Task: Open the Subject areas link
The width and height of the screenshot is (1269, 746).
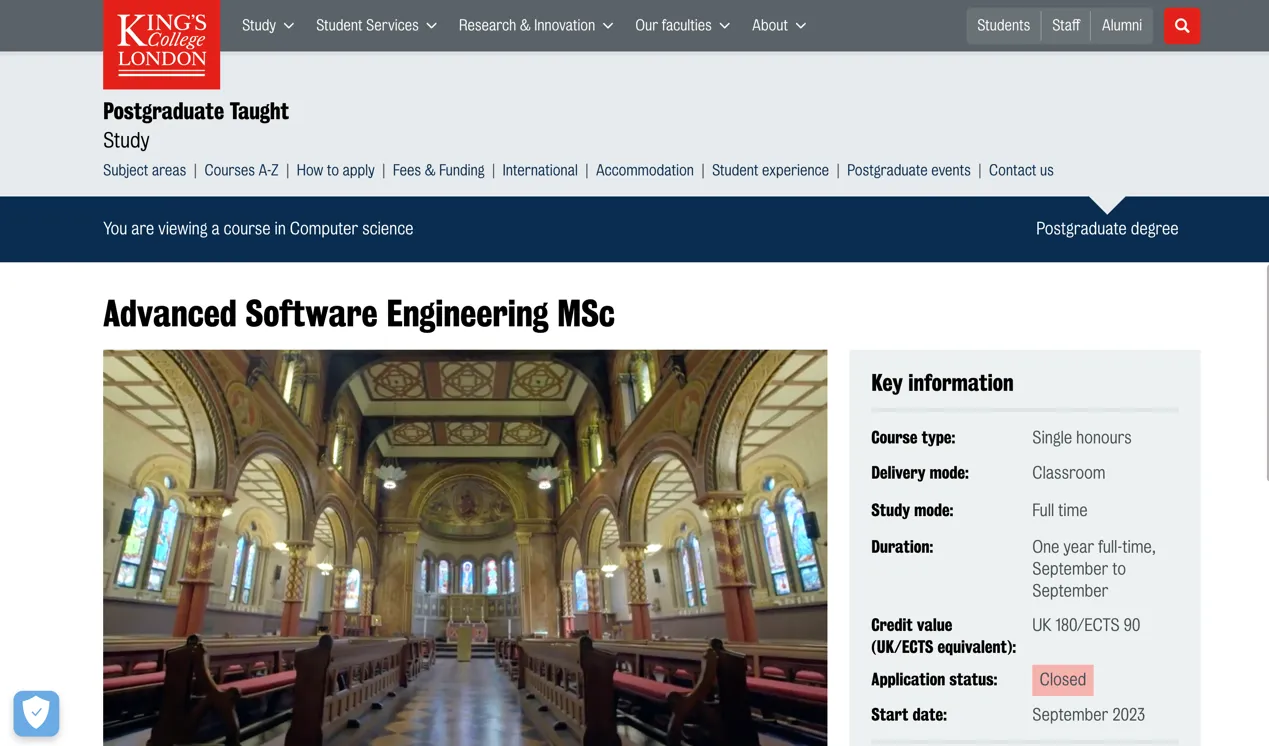Action: tap(144, 170)
